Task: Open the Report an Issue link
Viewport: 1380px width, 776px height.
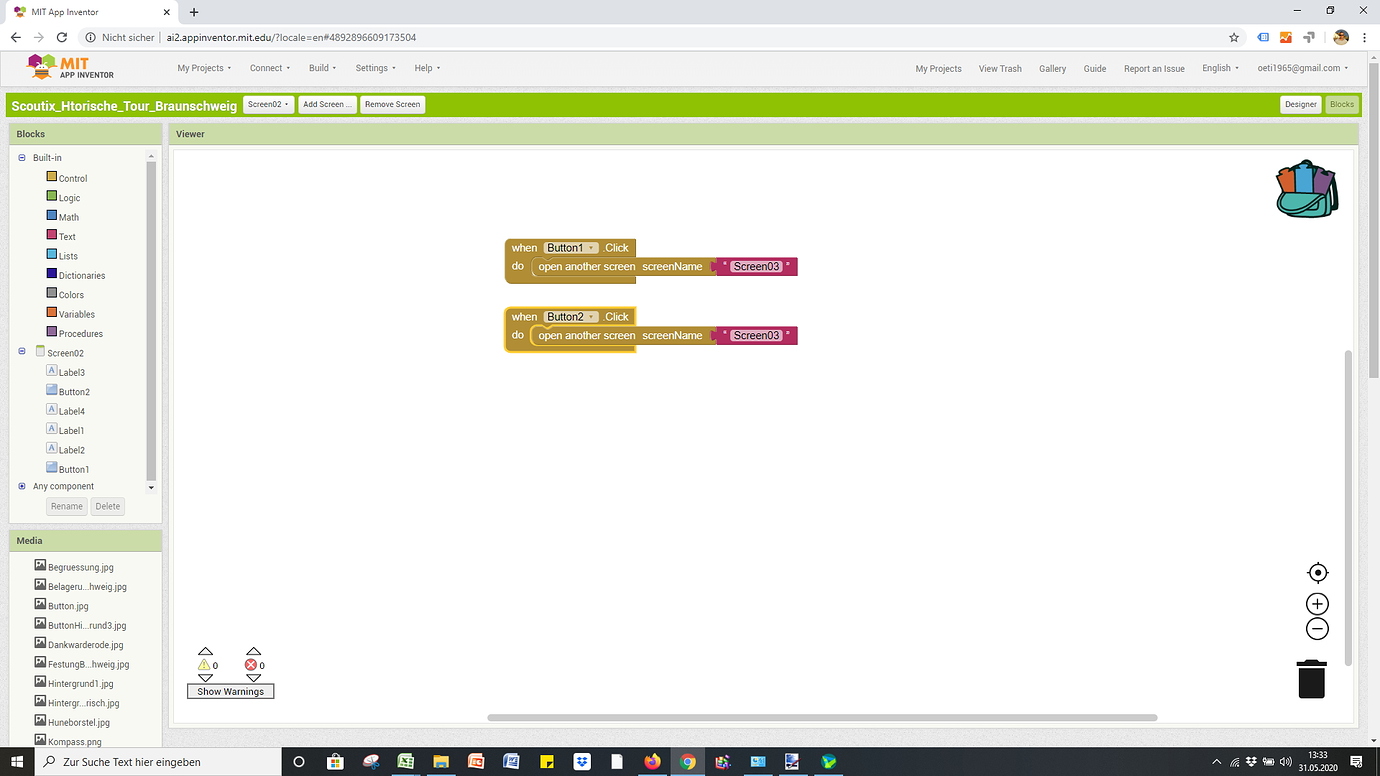Action: 1154,68
